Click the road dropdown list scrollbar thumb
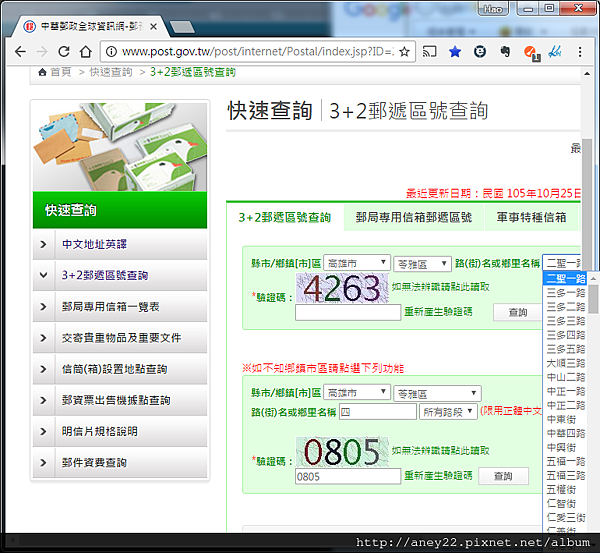Viewport: 600px width, 553px height. pyautogui.click(x=593, y=299)
